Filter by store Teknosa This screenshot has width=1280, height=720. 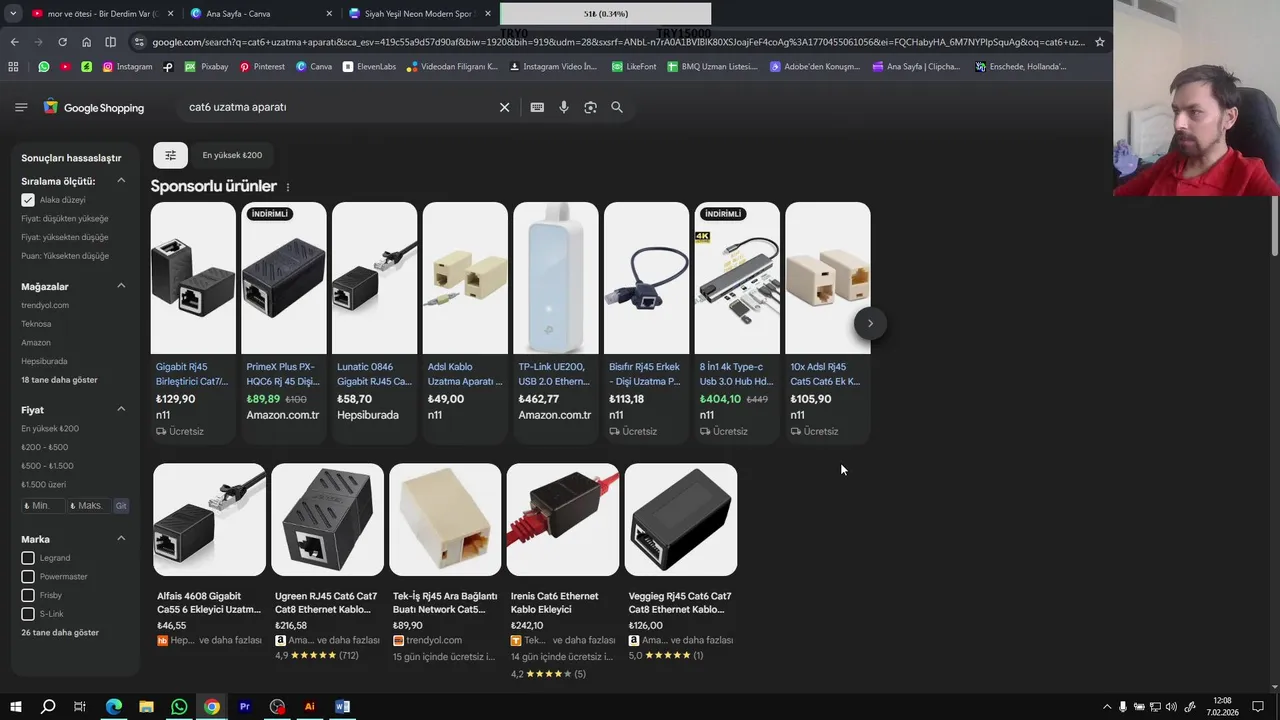tap(36, 324)
